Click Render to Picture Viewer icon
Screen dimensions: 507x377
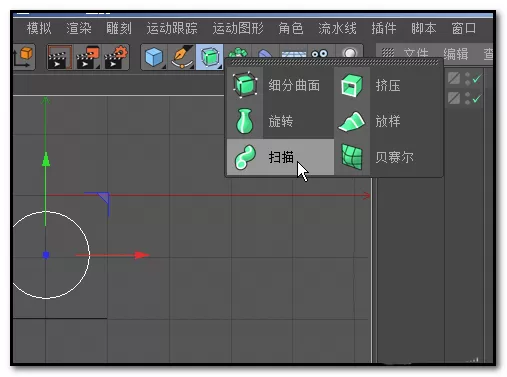click(88, 57)
